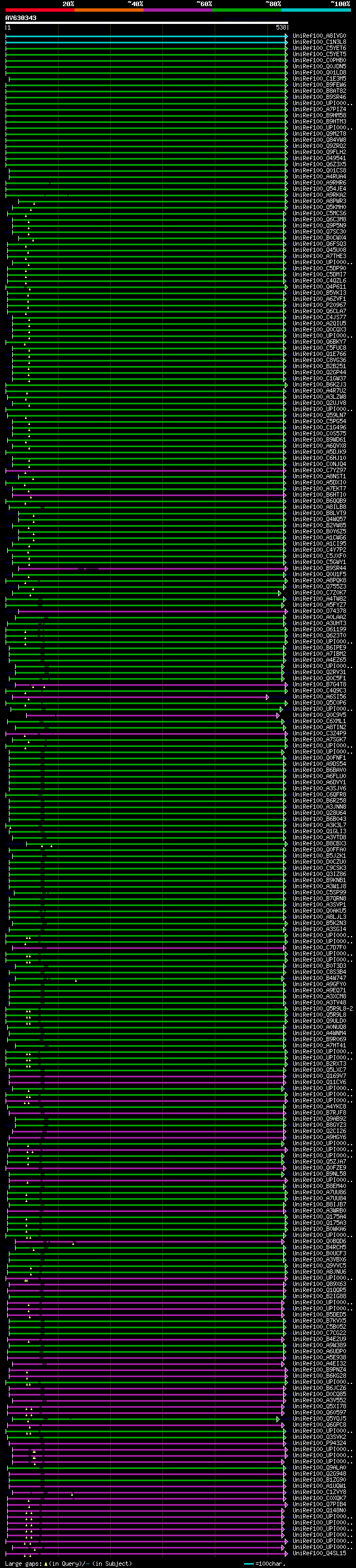Open hit UniRef100_A8IVG0
356x1568 pixels.
click(x=319, y=36)
